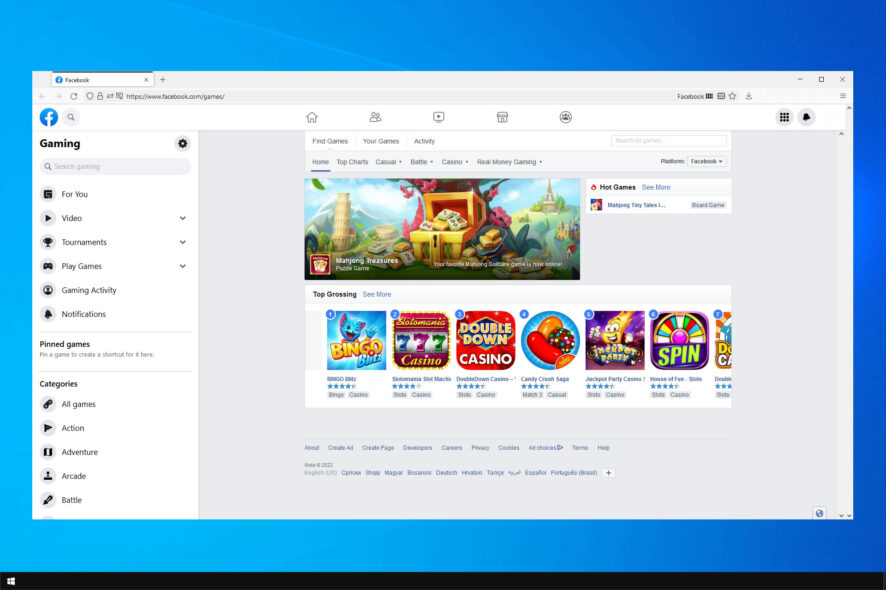This screenshot has height=590, width=886.
Task: Switch to the Find Games tab
Action: [330, 141]
